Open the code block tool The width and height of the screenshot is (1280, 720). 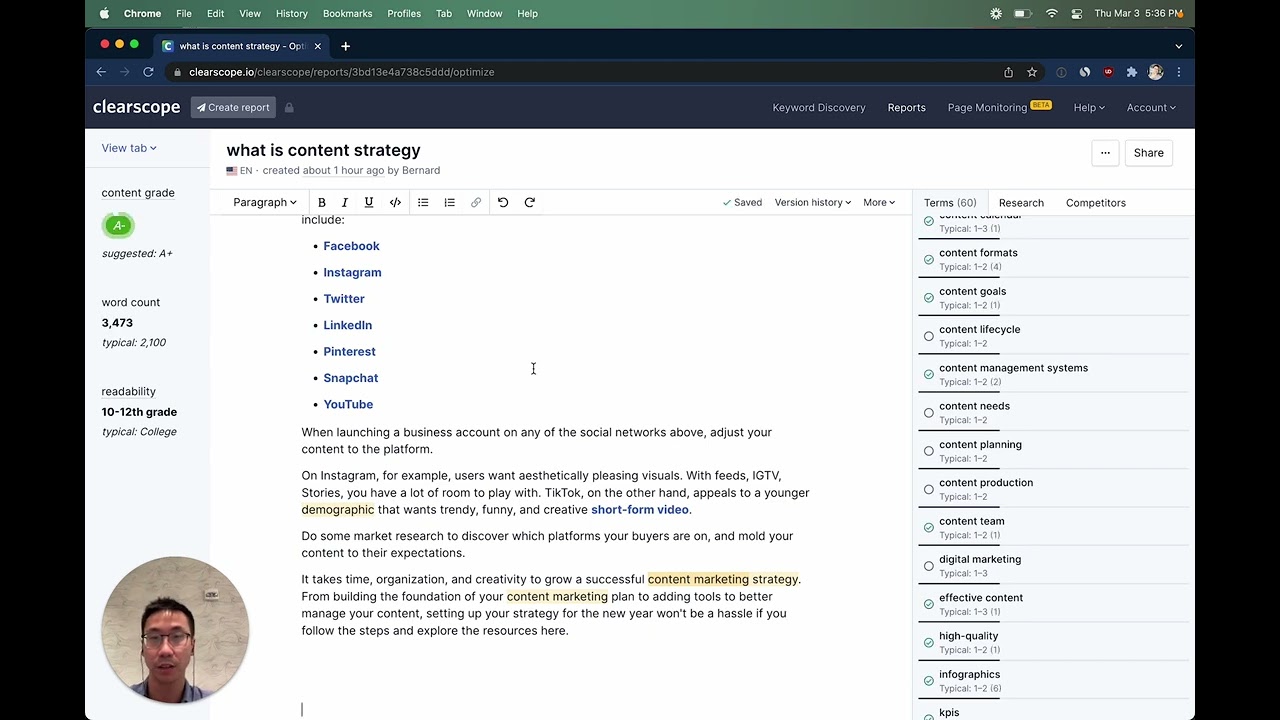[395, 202]
